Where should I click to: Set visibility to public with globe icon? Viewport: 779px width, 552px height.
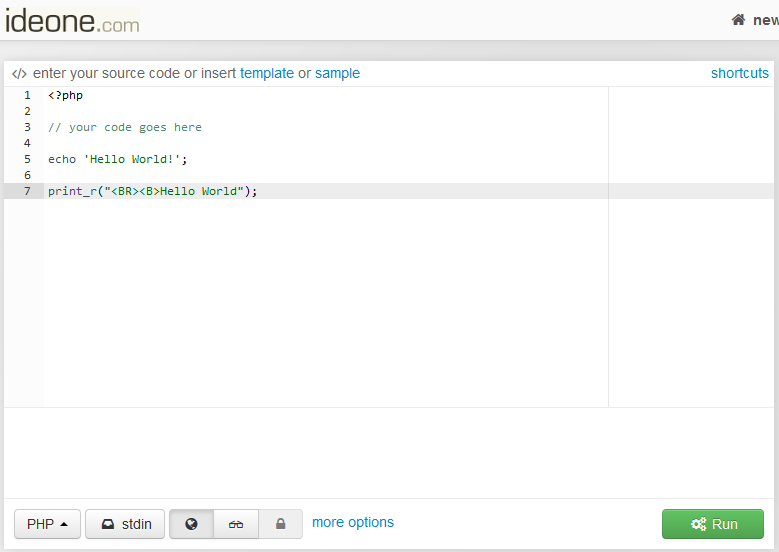tap(191, 524)
